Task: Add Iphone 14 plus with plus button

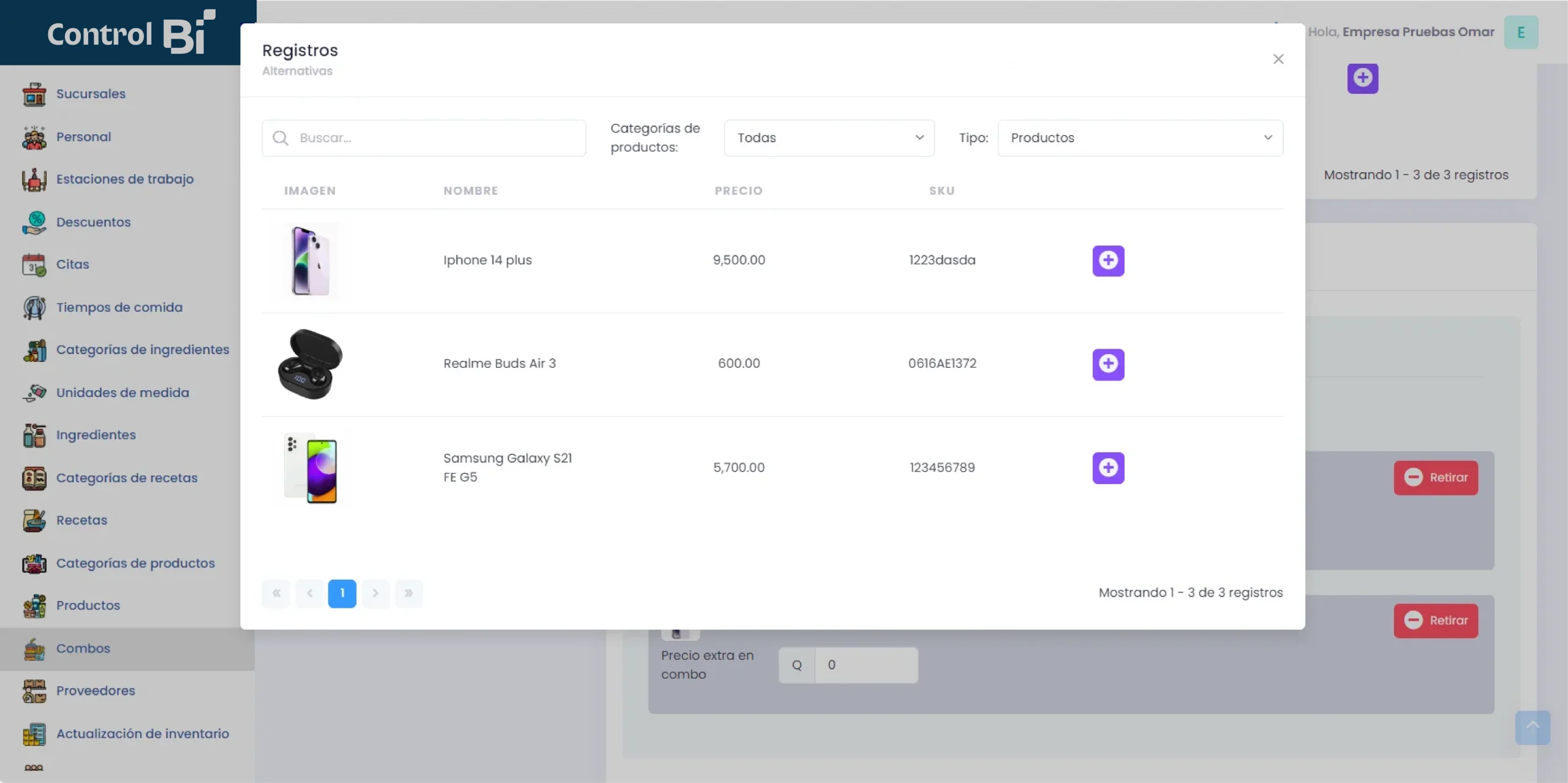Action: click(1108, 260)
